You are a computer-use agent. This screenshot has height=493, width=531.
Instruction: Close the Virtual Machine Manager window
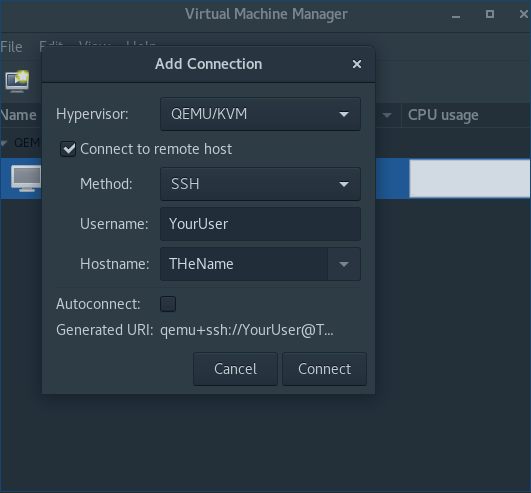point(524,14)
